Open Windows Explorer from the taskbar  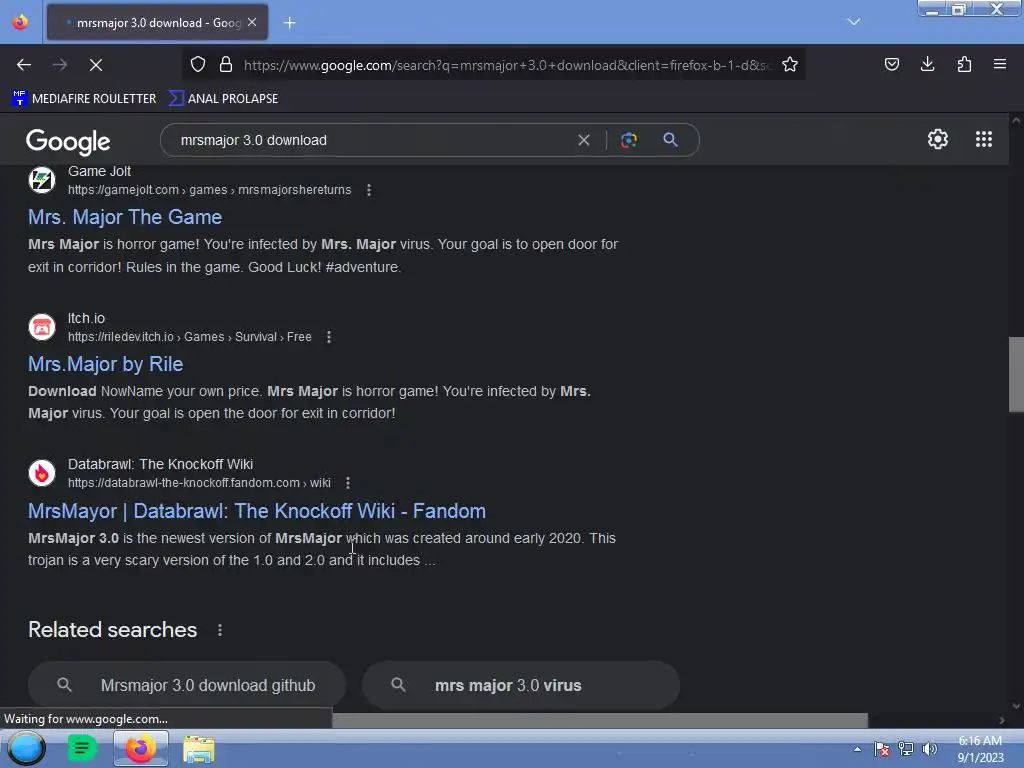pyautogui.click(x=199, y=749)
